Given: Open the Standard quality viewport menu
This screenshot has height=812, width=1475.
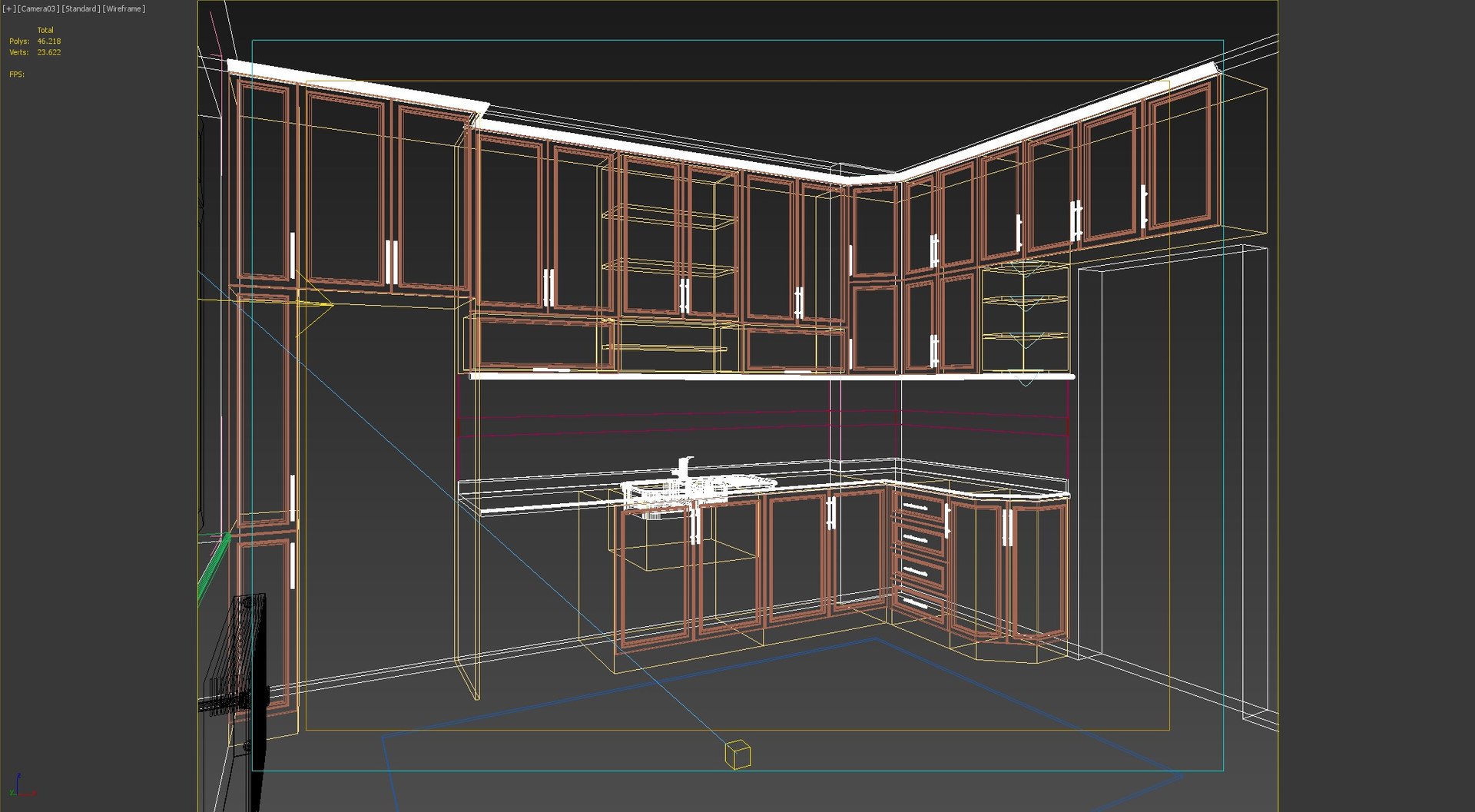Looking at the screenshot, I should pyautogui.click(x=81, y=8).
